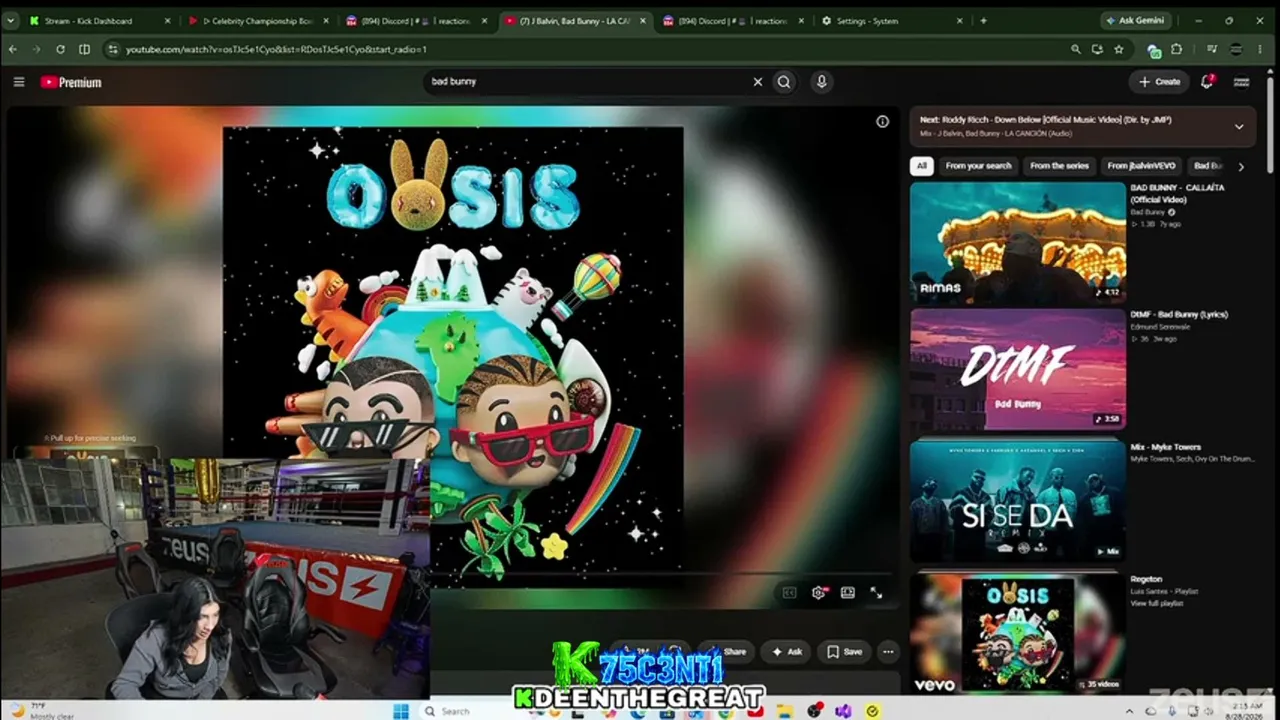Go to YouTube Premium home logo
This screenshot has height=720, width=1280.
pyautogui.click(x=71, y=82)
